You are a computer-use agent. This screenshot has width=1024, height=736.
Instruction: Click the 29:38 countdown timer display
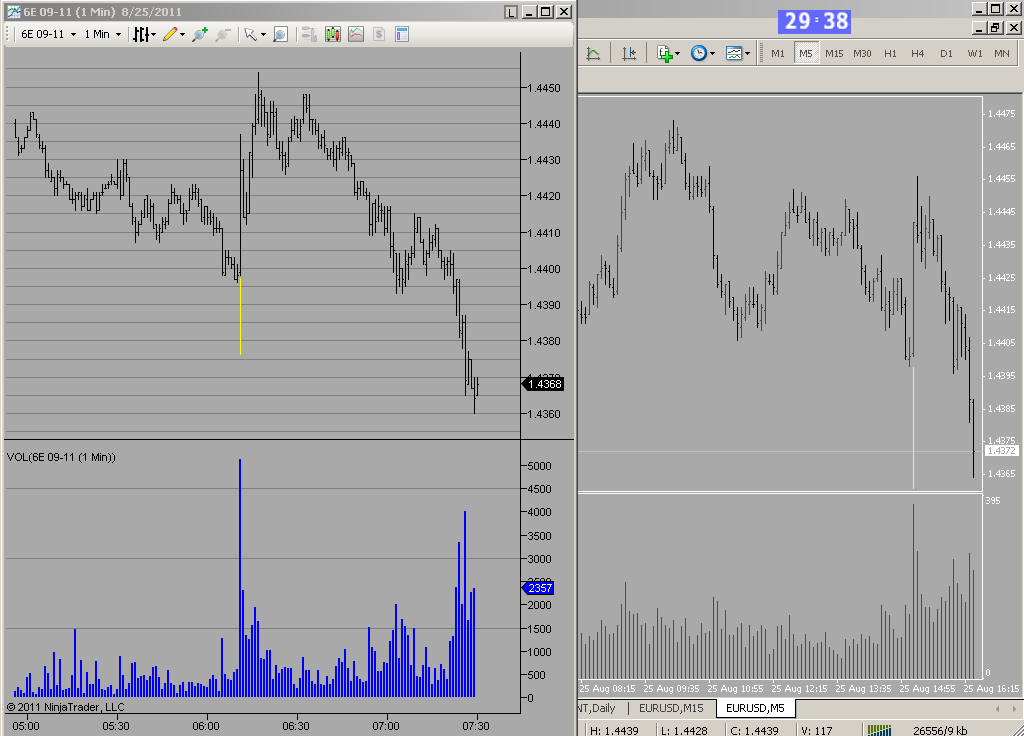pos(815,21)
